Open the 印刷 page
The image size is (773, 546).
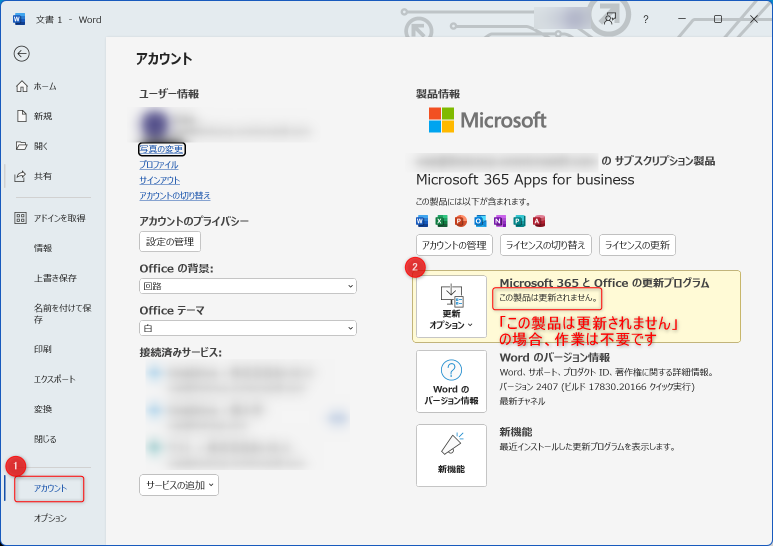point(43,349)
